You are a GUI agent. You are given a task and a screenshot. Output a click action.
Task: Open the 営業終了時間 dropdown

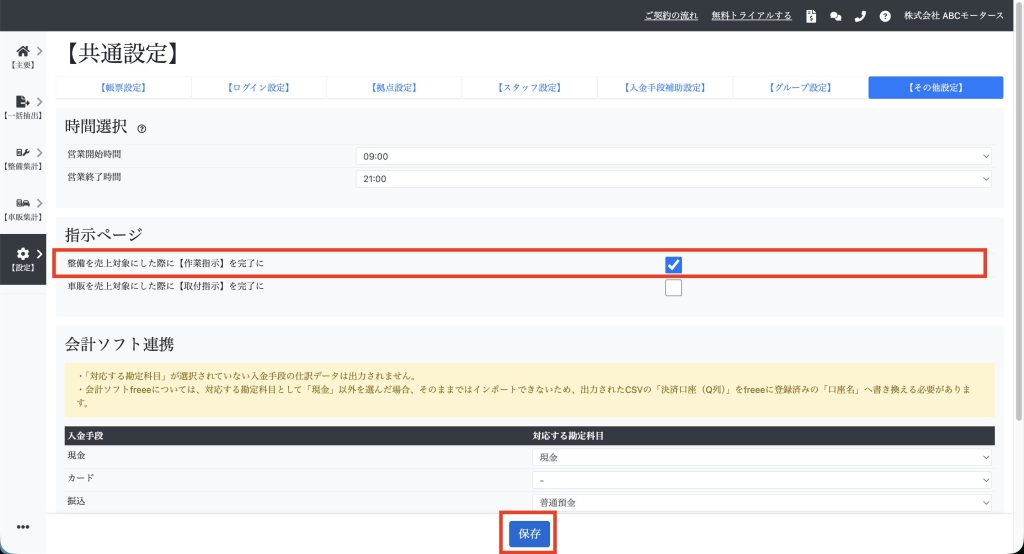[x=673, y=179]
